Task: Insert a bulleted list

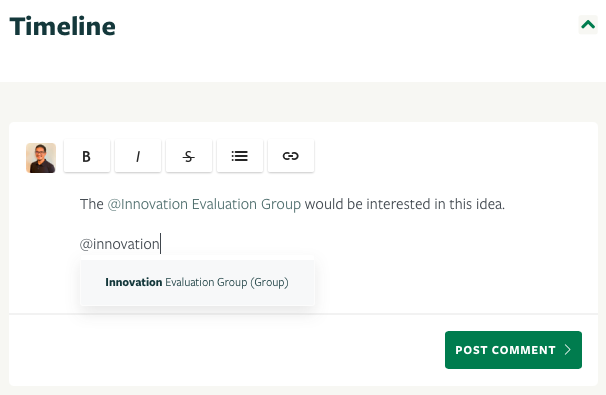Action: pos(240,156)
